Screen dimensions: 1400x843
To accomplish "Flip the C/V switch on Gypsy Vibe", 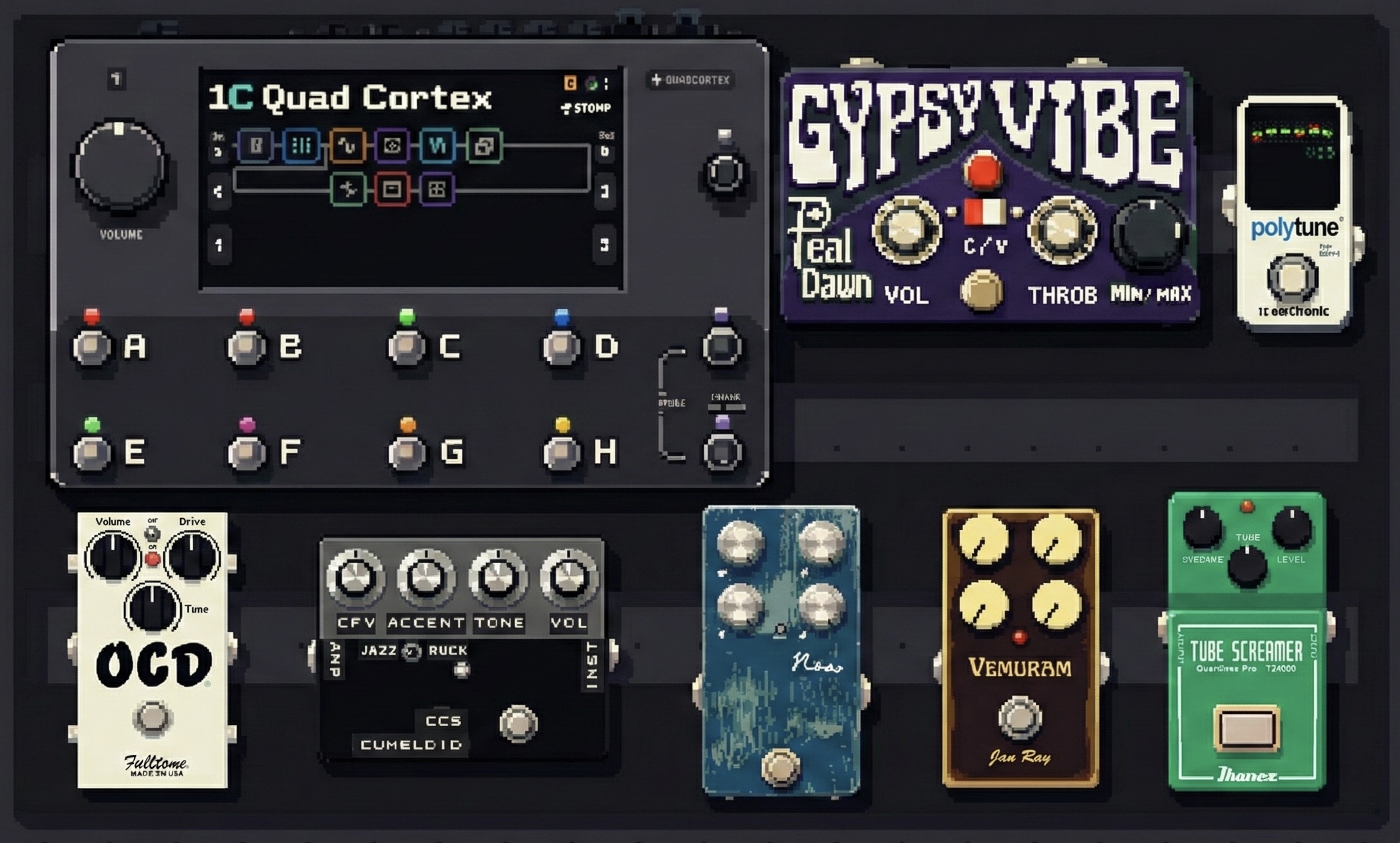I will (x=984, y=212).
